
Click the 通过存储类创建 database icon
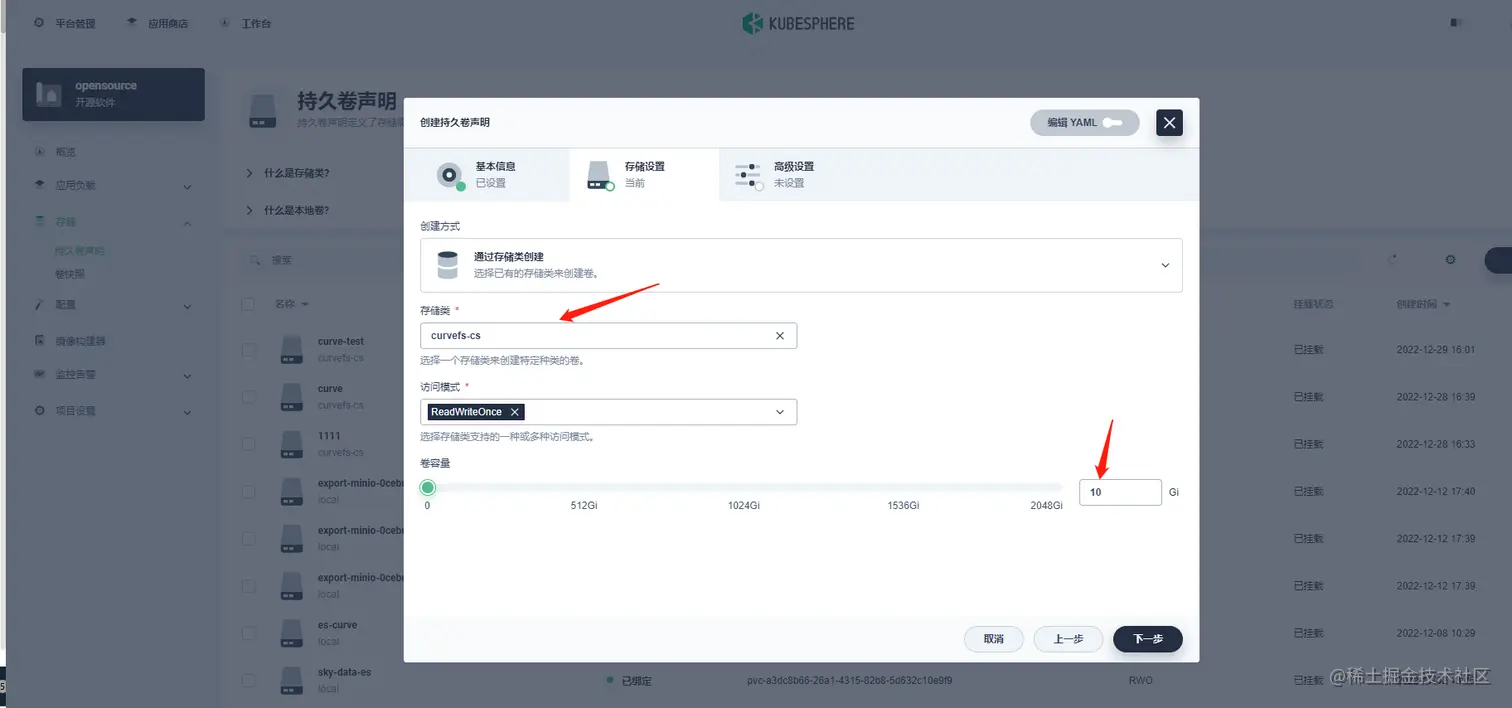(448, 265)
